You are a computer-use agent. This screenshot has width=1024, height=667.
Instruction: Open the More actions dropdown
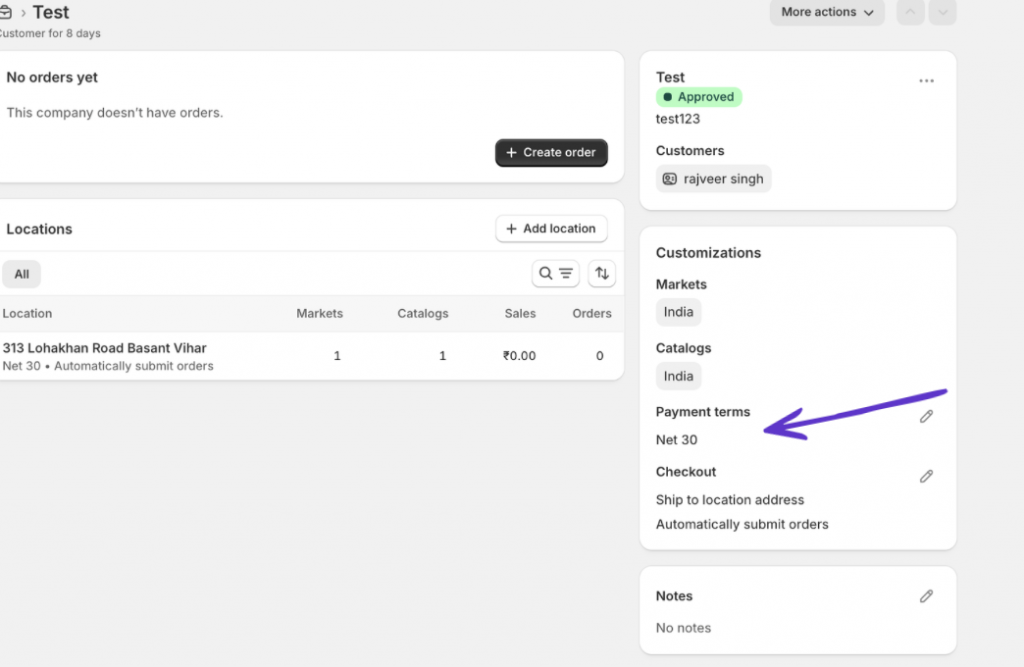pyautogui.click(x=826, y=12)
